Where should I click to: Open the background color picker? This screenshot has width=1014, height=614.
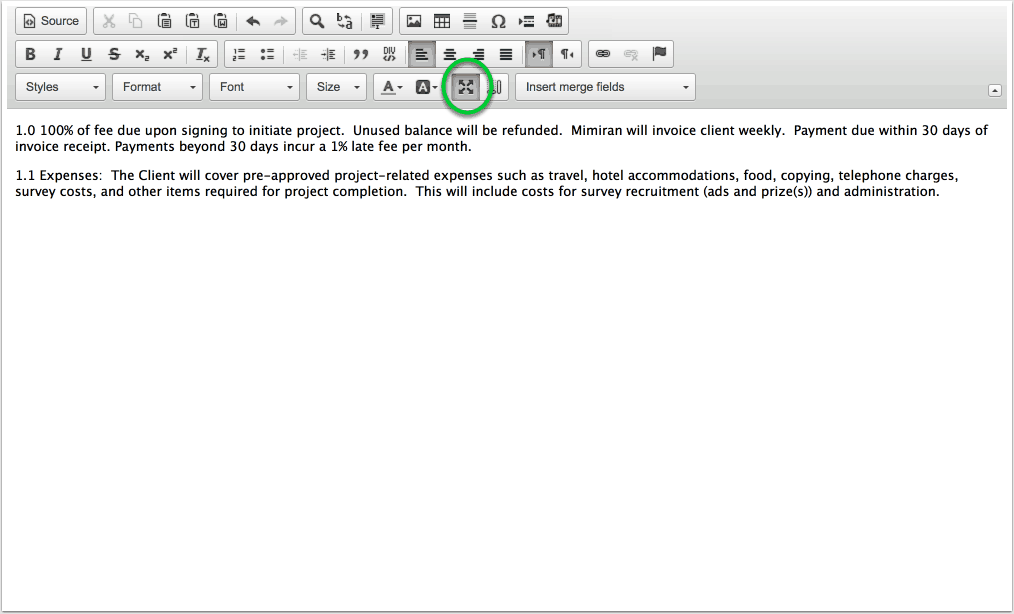point(426,87)
